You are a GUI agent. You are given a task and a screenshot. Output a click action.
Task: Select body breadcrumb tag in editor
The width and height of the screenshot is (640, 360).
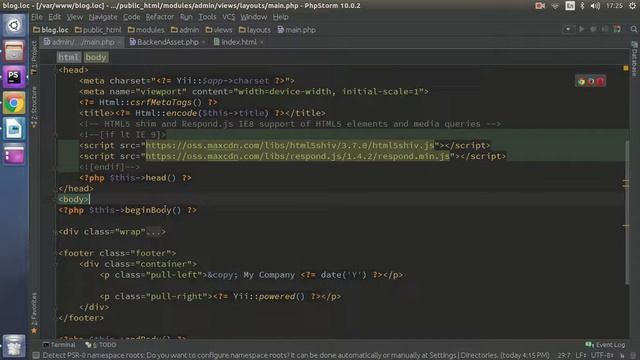(96, 58)
